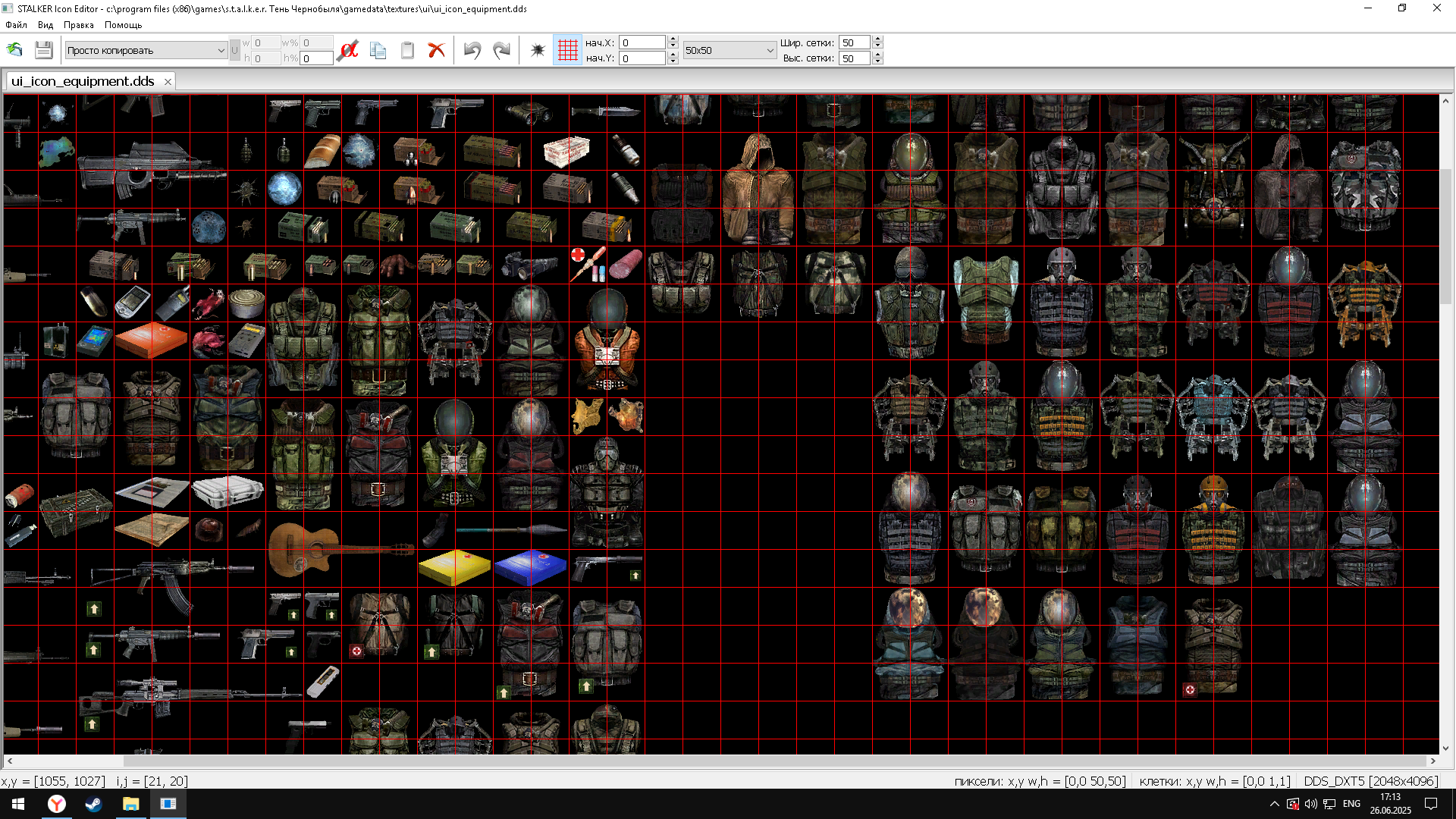
Task: Increase grid width with up spinner
Action: [x=877, y=39]
